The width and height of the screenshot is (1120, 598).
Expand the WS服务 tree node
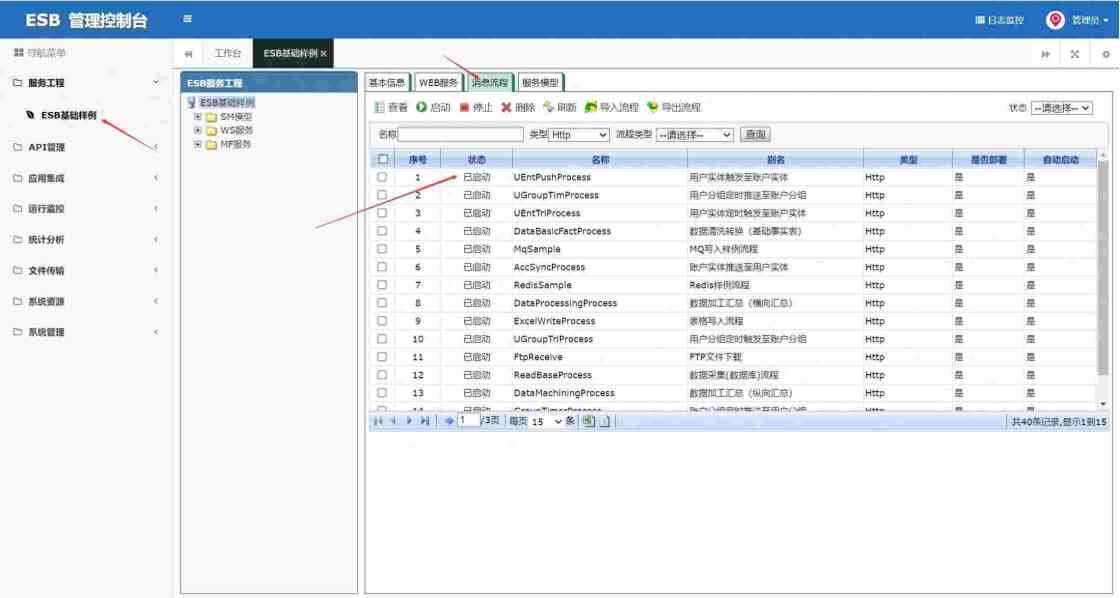198,131
